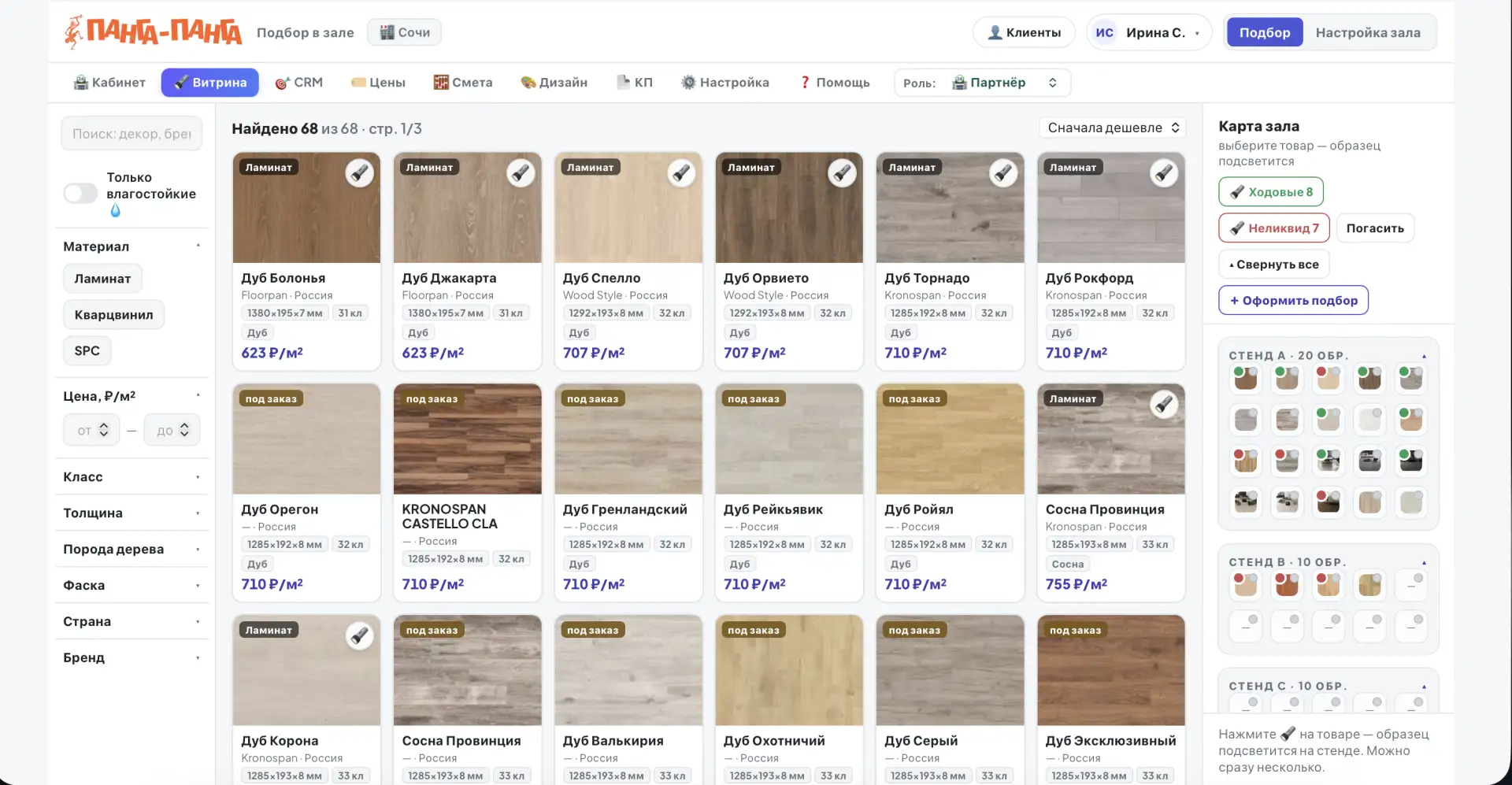
Task: Collapse the Материал filter section
Action: pyautogui.click(x=132, y=246)
